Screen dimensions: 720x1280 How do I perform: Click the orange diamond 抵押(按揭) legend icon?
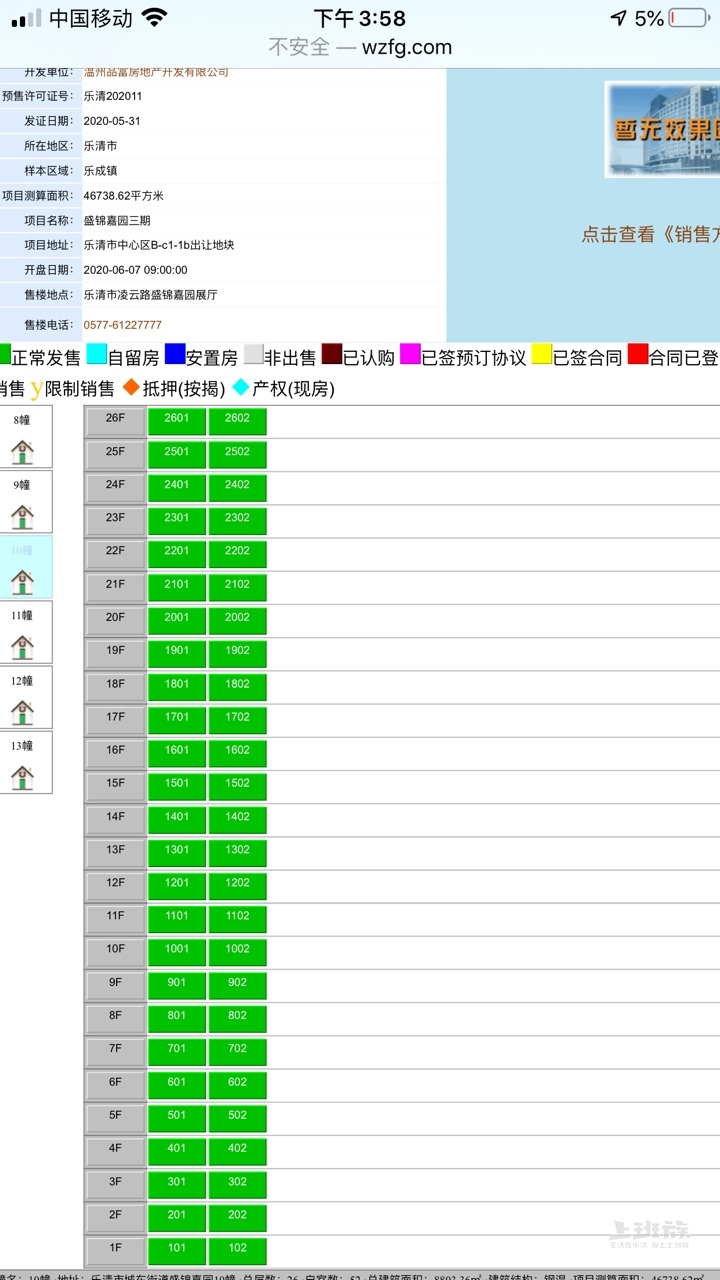pyautogui.click(x=131, y=387)
